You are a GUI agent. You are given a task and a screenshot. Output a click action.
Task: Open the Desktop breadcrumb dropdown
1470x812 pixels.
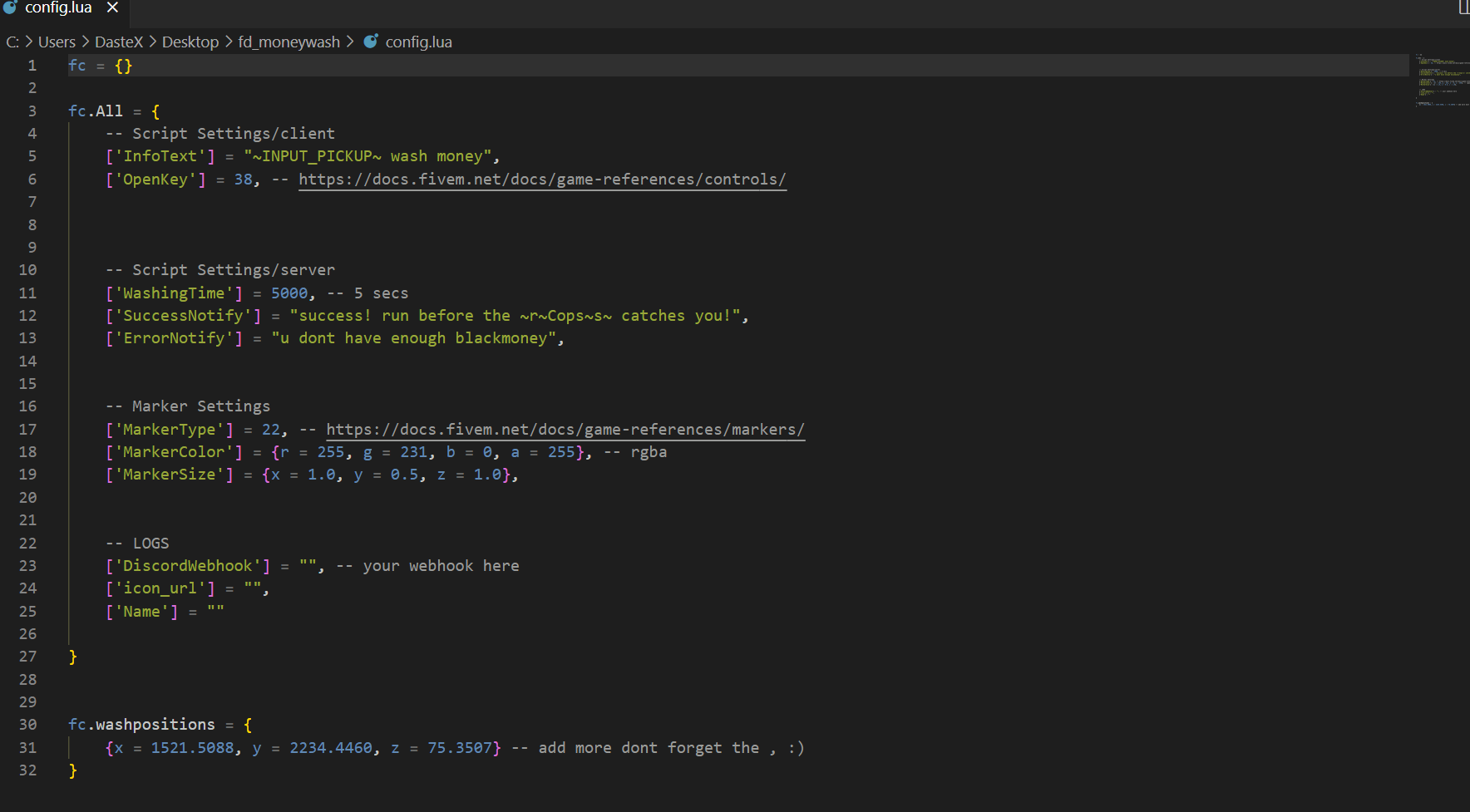pyautogui.click(x=190, y=42)
